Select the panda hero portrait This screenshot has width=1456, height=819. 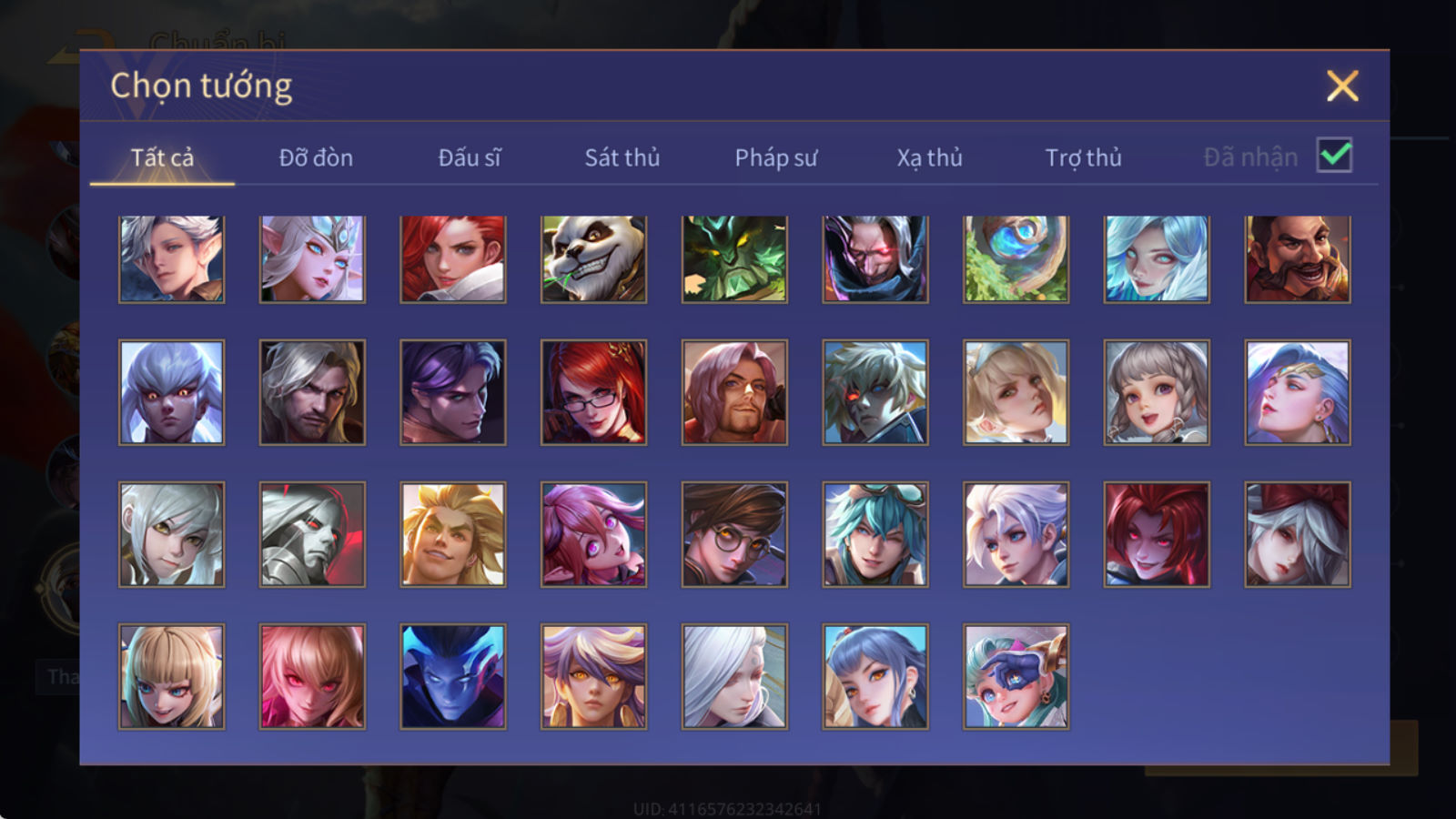pyautogui.click(x=593, y=259)
